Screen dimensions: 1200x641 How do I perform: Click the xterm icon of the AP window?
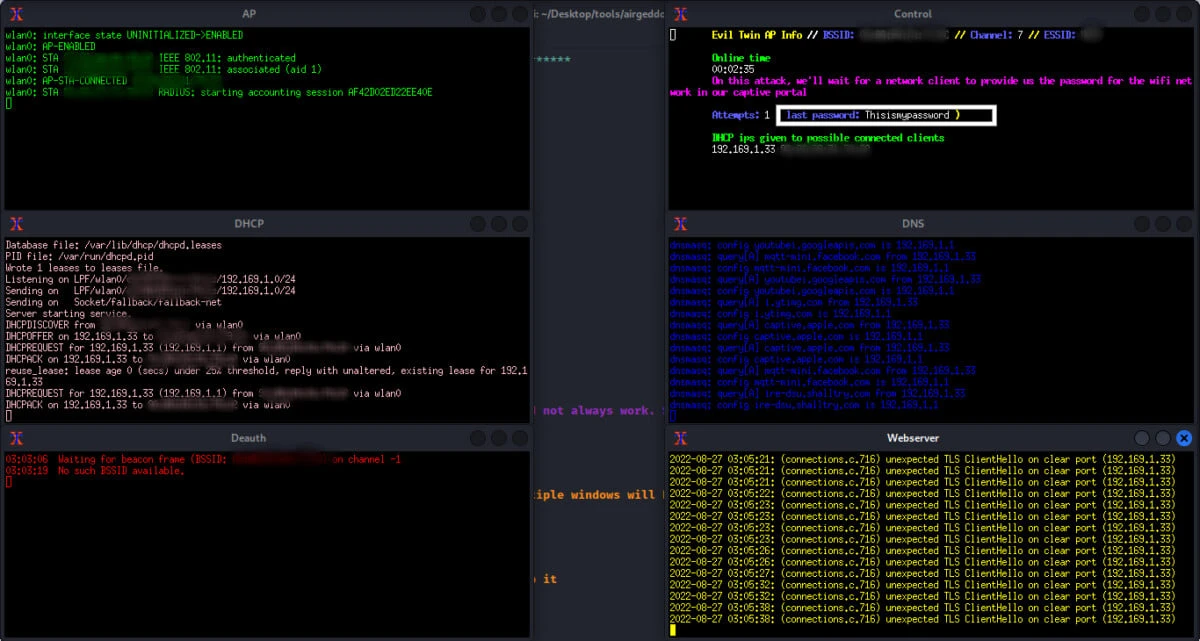click(16, 14)
